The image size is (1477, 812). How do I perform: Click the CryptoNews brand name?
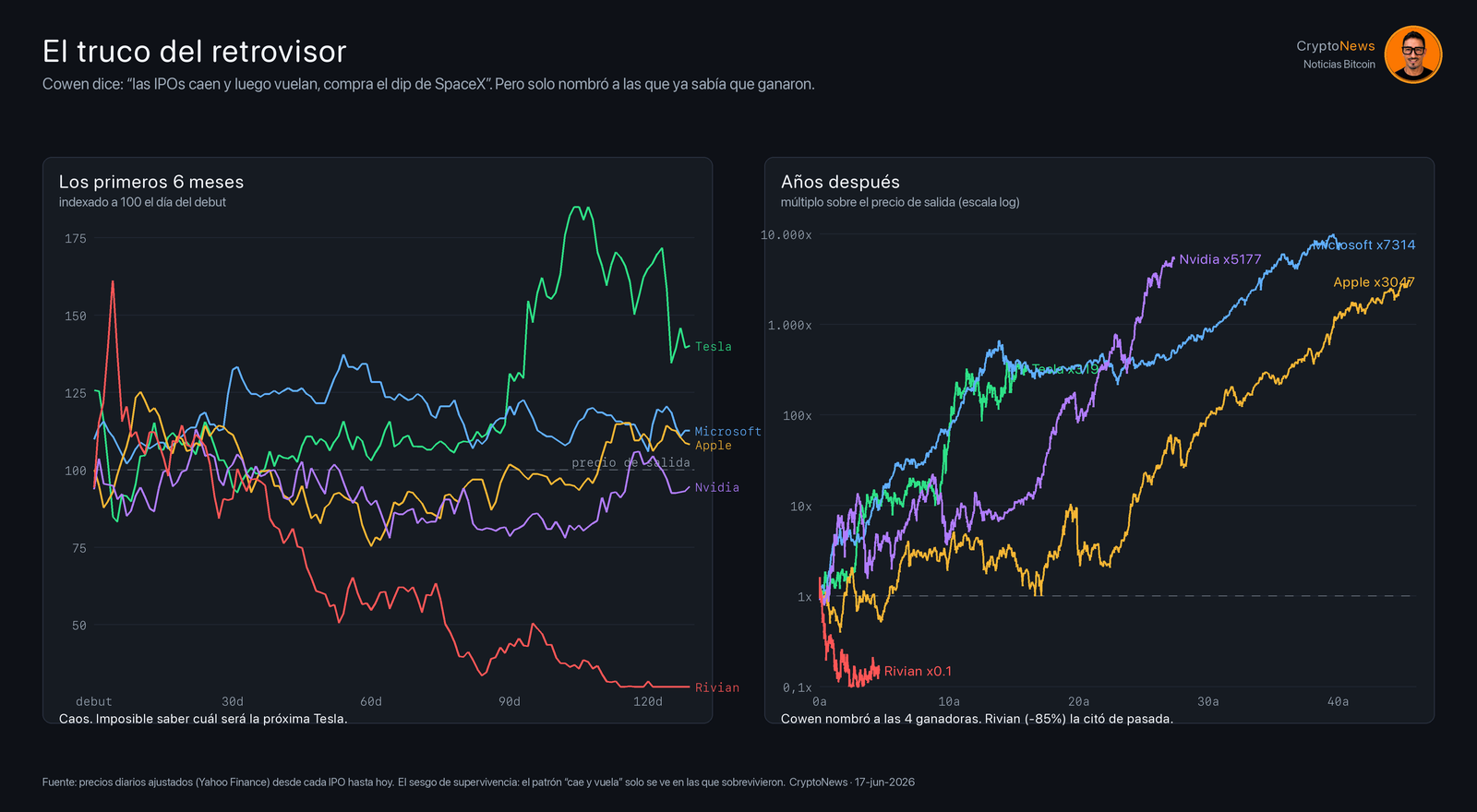pyautogui.click(x=1335, y=46)
